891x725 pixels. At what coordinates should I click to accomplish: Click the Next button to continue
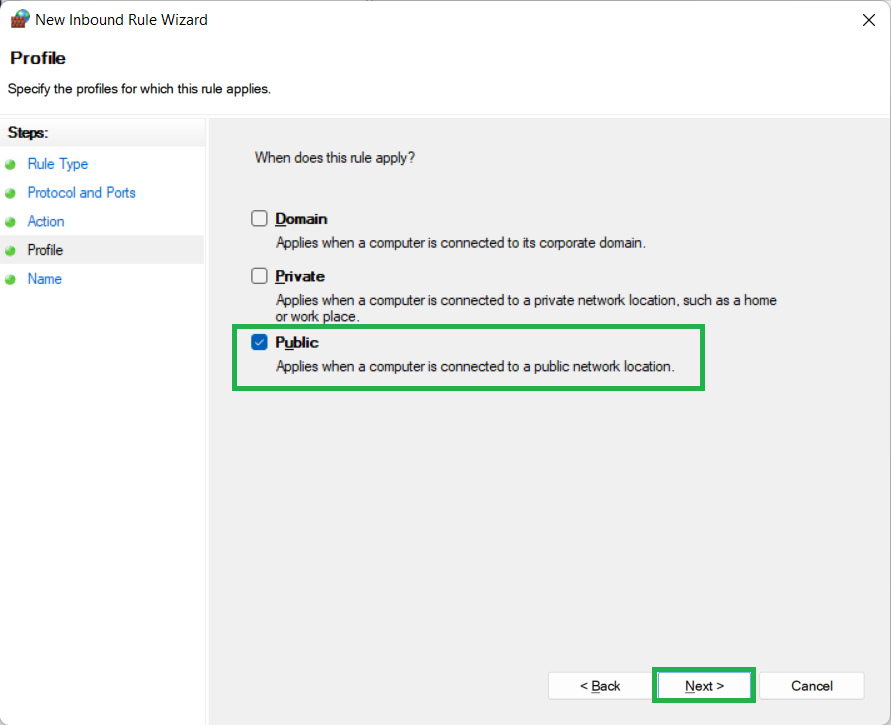coord(703,685)
